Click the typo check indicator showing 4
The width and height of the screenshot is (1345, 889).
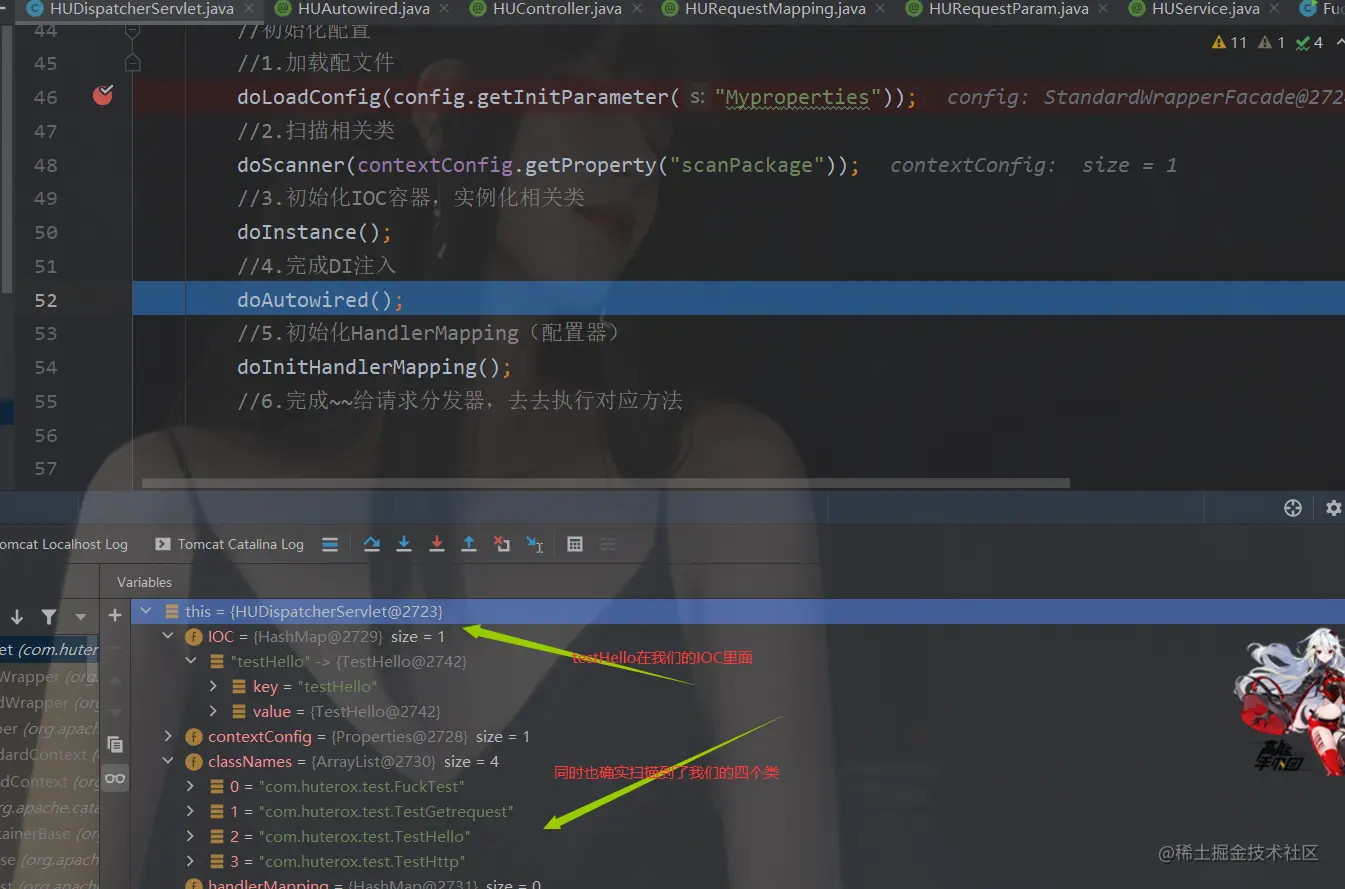click(1310, 42)
